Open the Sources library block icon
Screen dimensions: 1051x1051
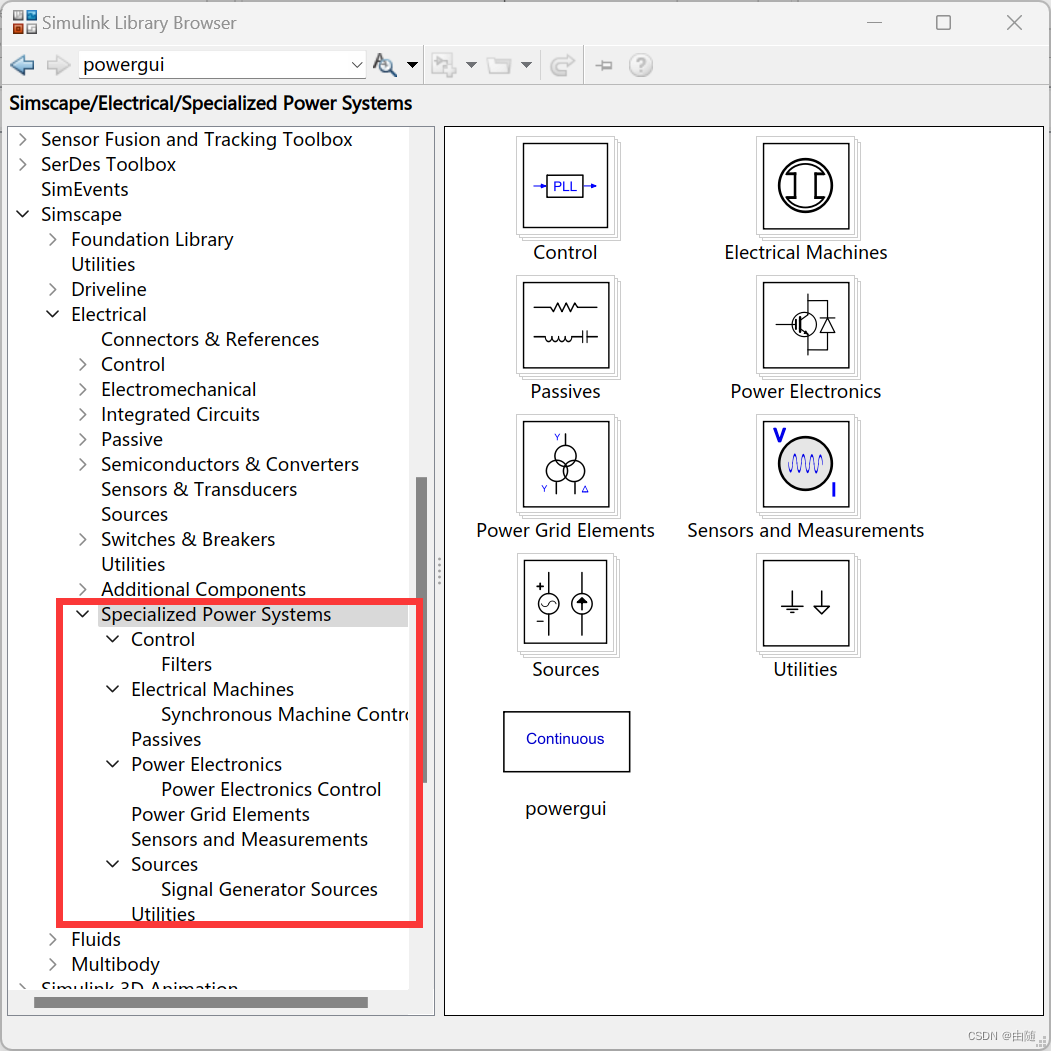566,603
